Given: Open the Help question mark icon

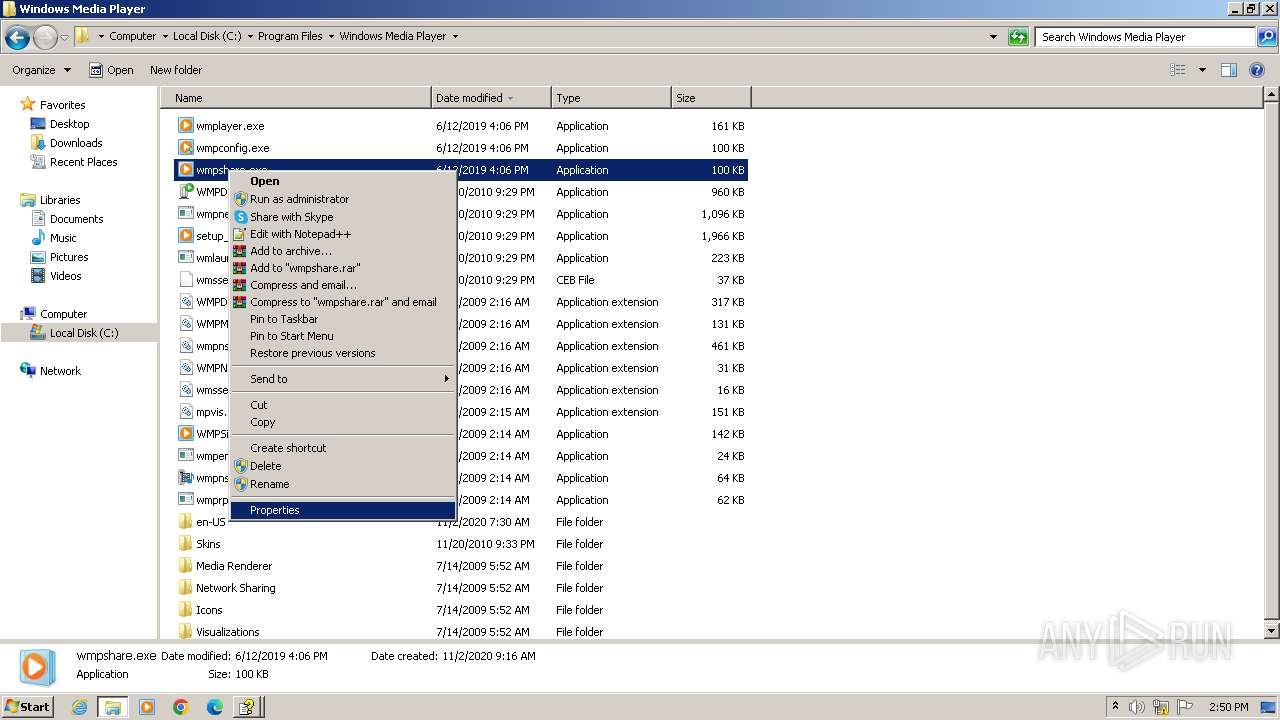Looking at the screenshot, I should click(1257, 70).
